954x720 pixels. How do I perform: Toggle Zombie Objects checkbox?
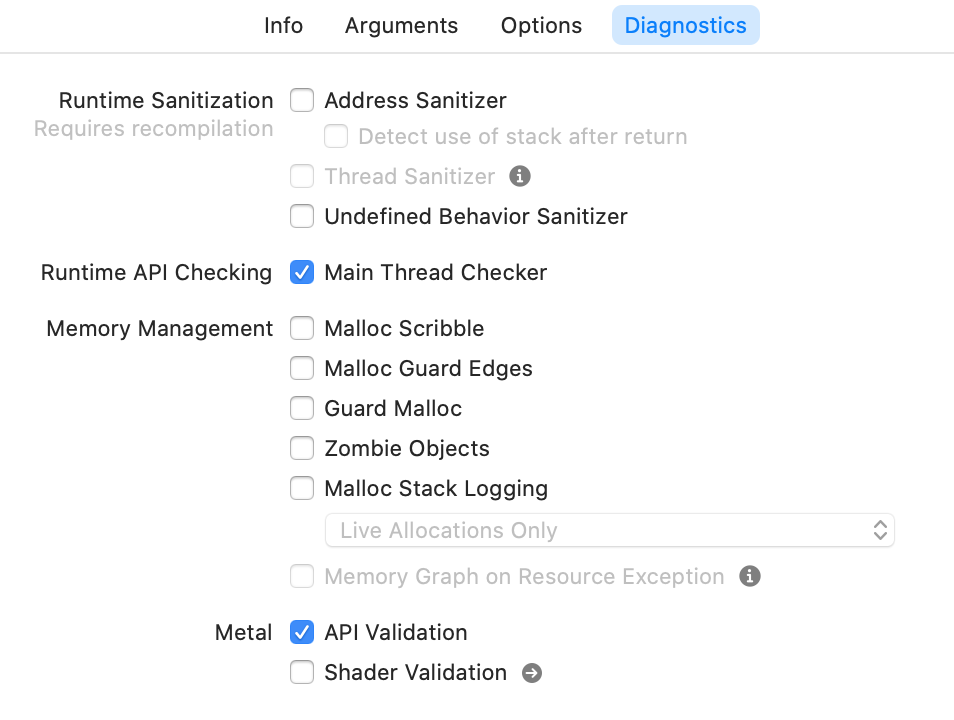point(302,449)
